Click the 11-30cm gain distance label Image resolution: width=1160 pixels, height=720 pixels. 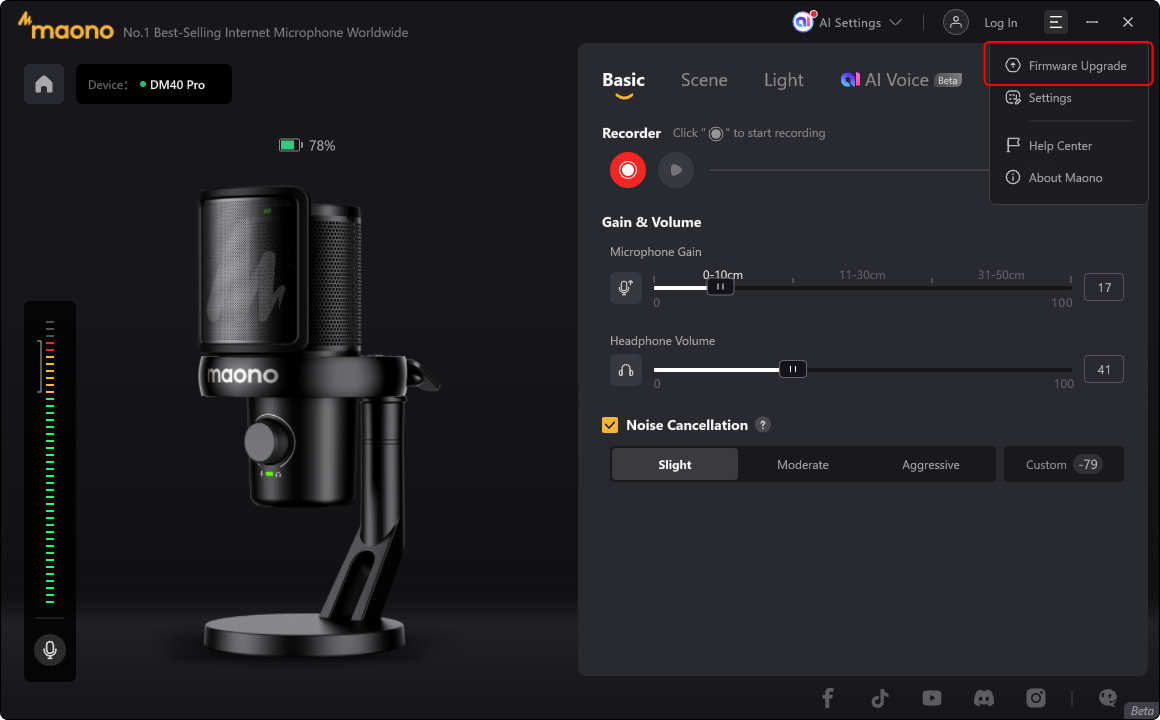pyautogui.click(x=862, y=275)
